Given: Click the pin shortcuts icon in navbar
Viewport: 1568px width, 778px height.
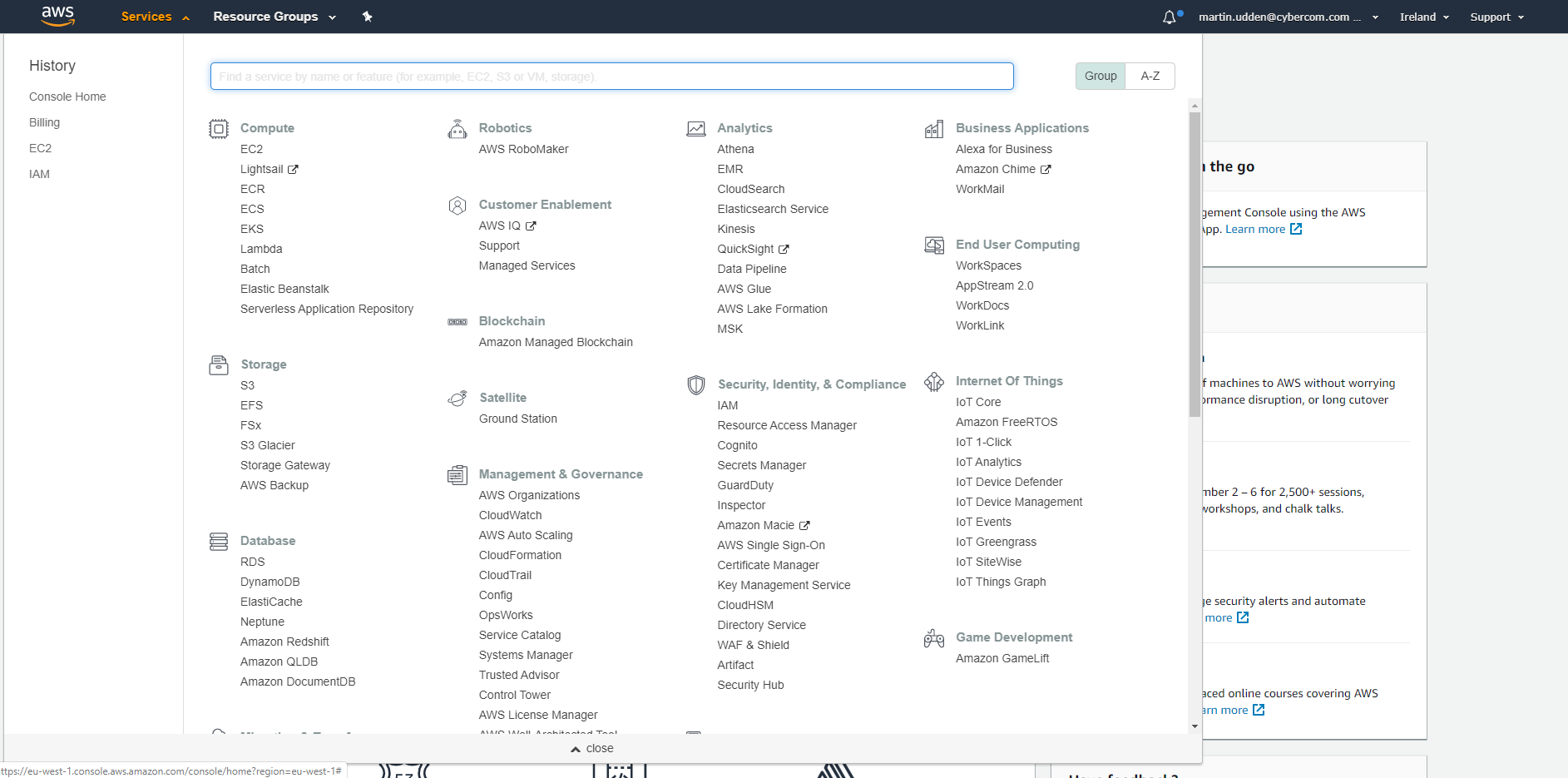Looking at the screenshot, I should click(367, 17).
